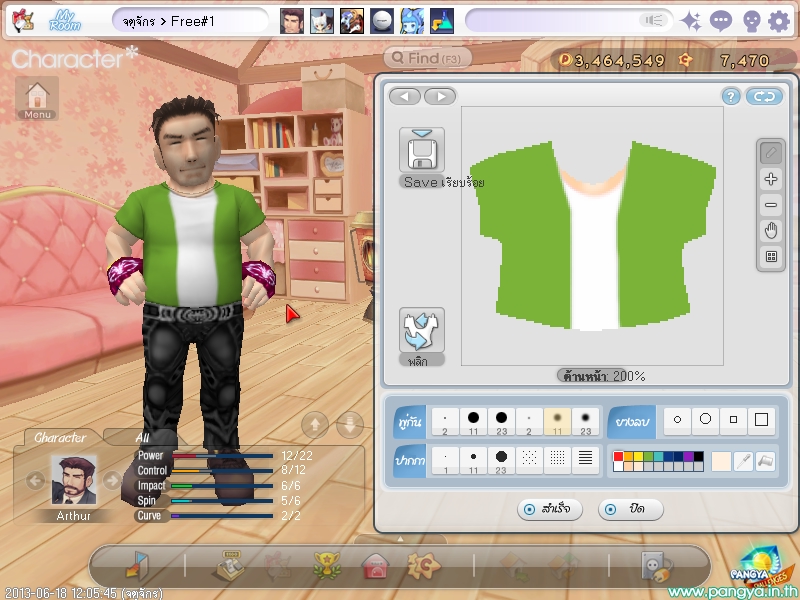Click the golf ball avatar in top bar
The height and width of the screenshot is (600, 800).
(382, 21)
